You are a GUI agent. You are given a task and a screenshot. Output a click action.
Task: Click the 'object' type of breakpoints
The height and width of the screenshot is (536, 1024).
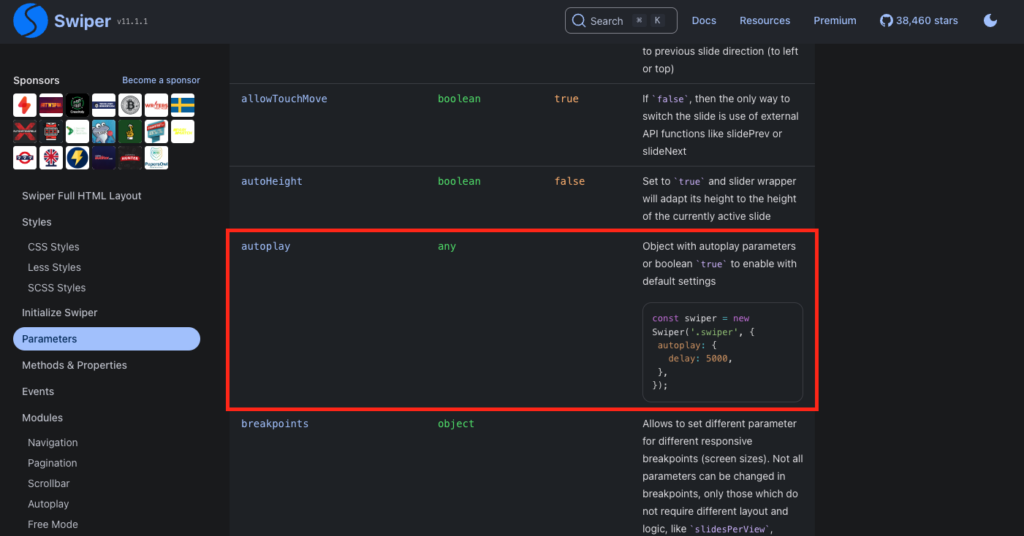point(456,424)
